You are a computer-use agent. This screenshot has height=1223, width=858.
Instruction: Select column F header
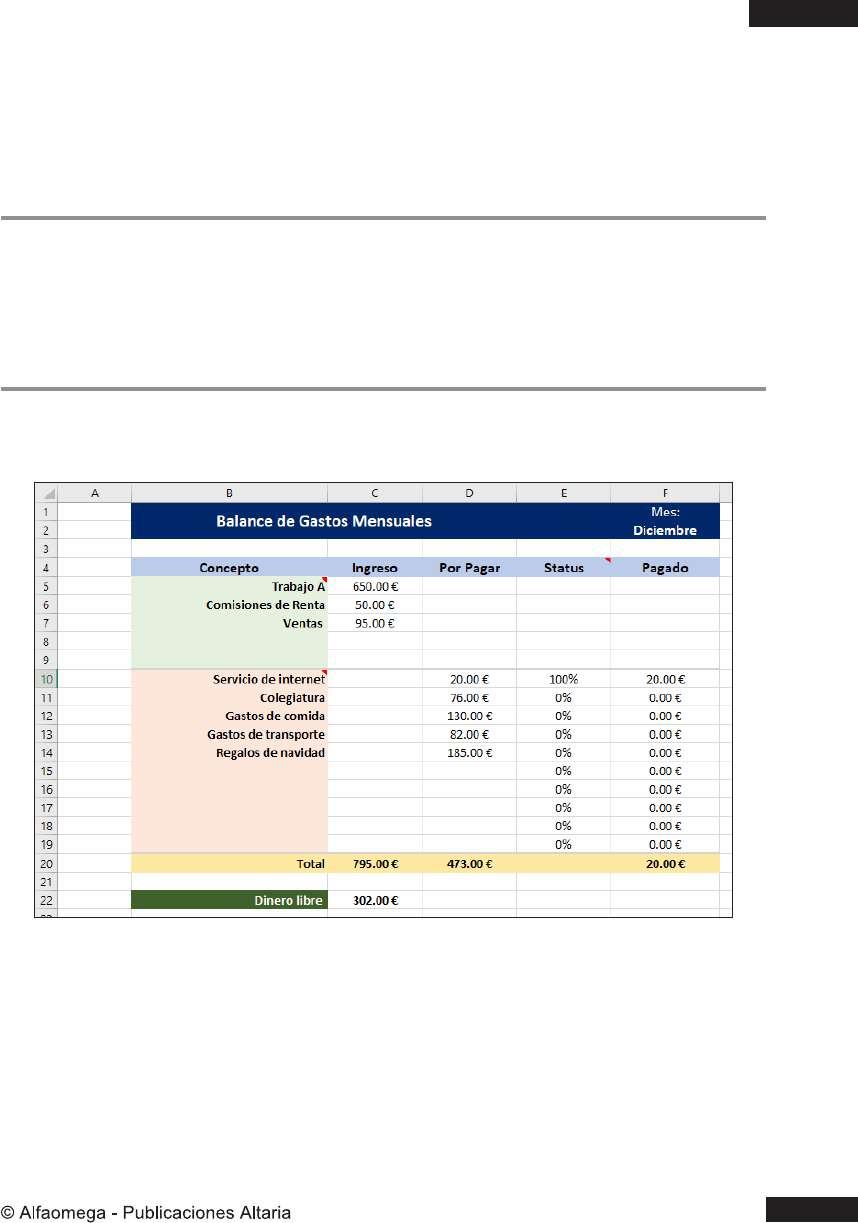pyautogui.click(x=665, y=493)
